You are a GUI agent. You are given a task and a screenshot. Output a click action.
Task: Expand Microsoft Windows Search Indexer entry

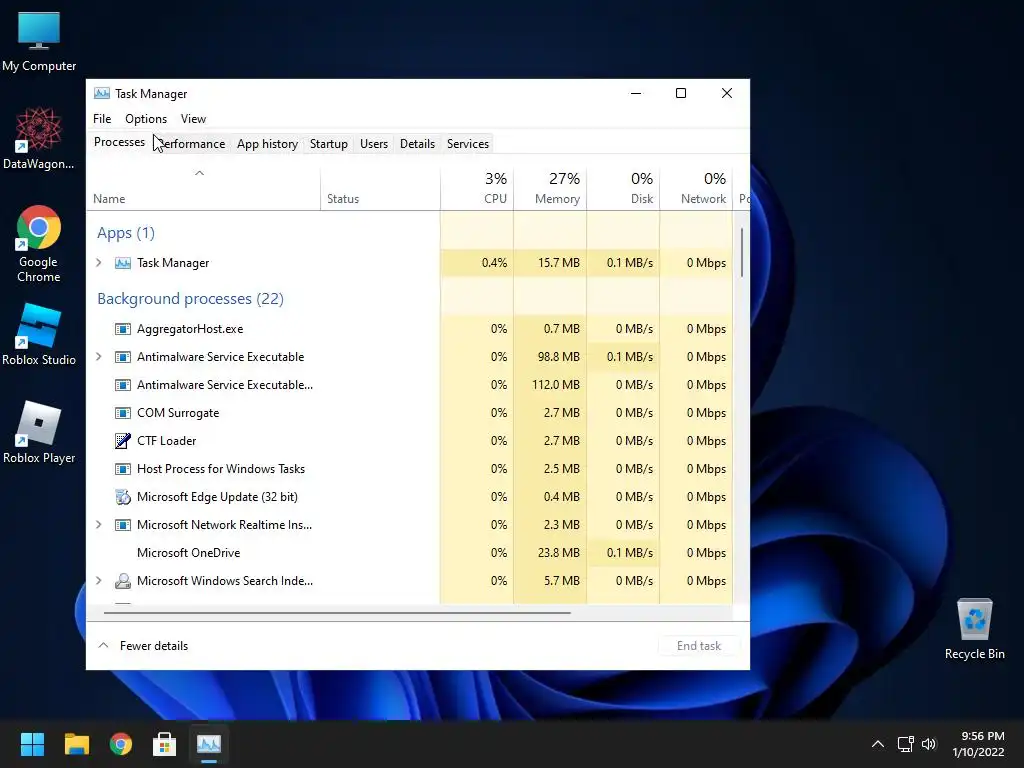pyautogui.click(x=99, y=581)
